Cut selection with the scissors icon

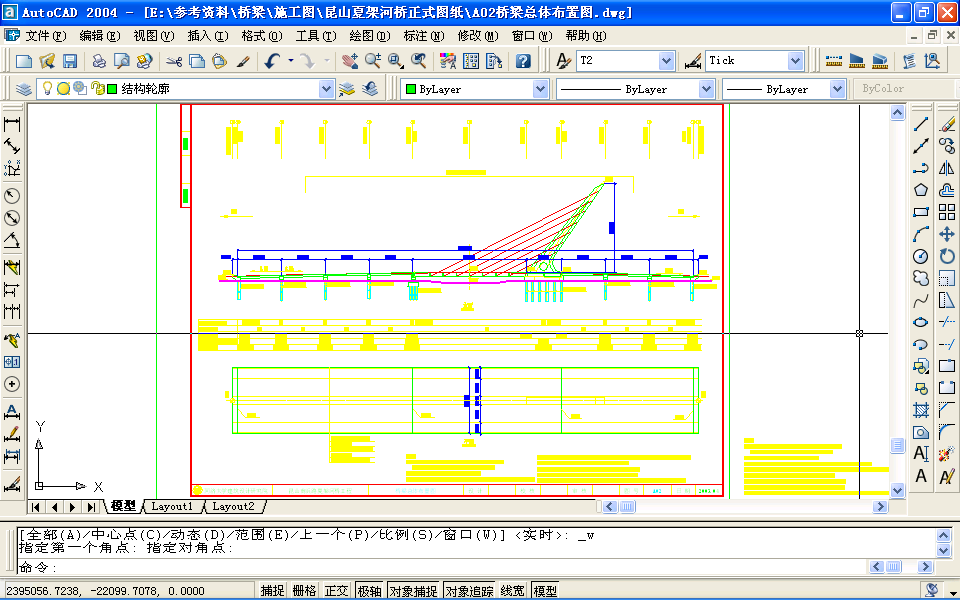[x=174, y=61]
